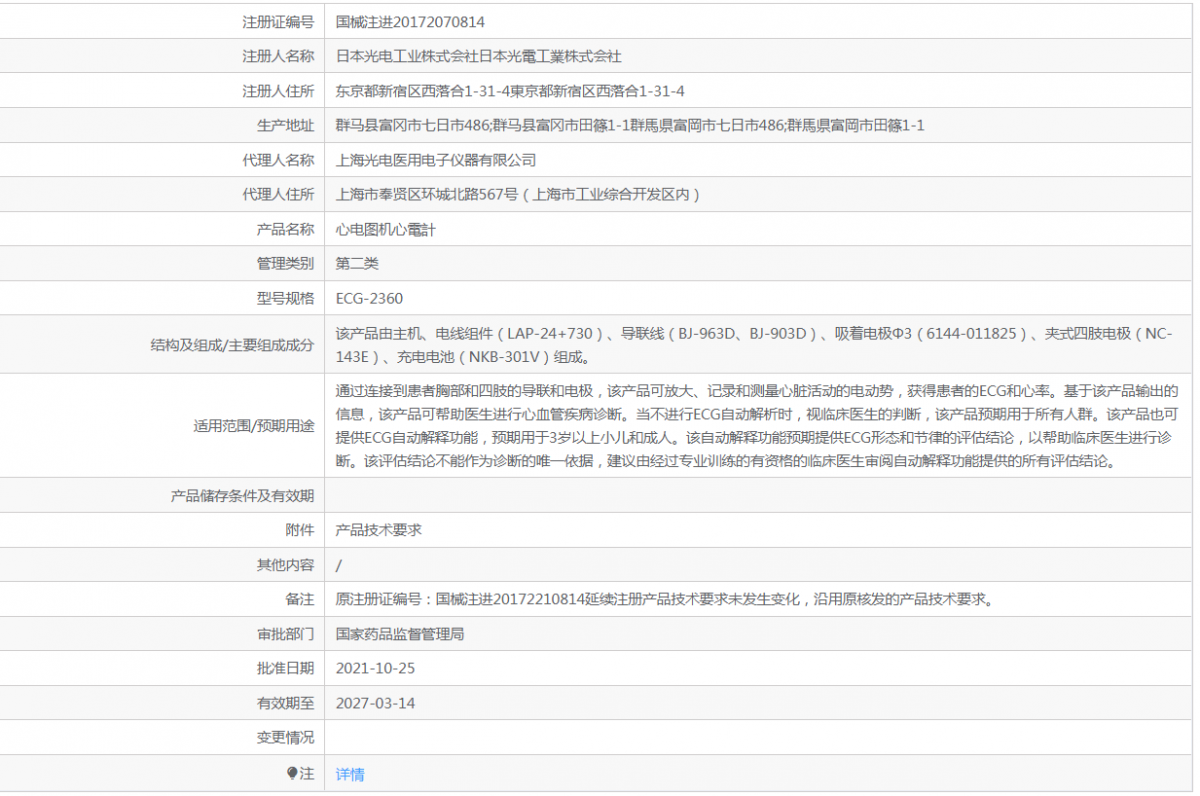Viewport: 1200px width, 796px height.
Task: Click the expiry date 2027-03-14
Action: click(x=375, y=703)
